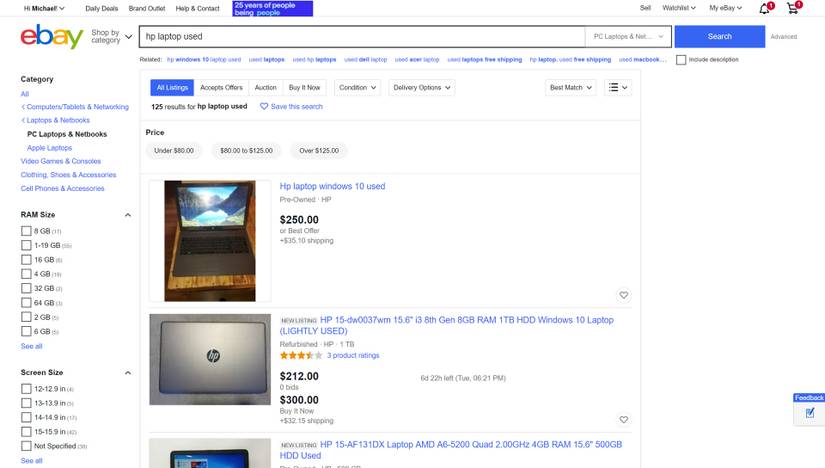Open Cell Phones & Accessories category
The width and height of the screenshot is (825, 468).
[63, 188]
